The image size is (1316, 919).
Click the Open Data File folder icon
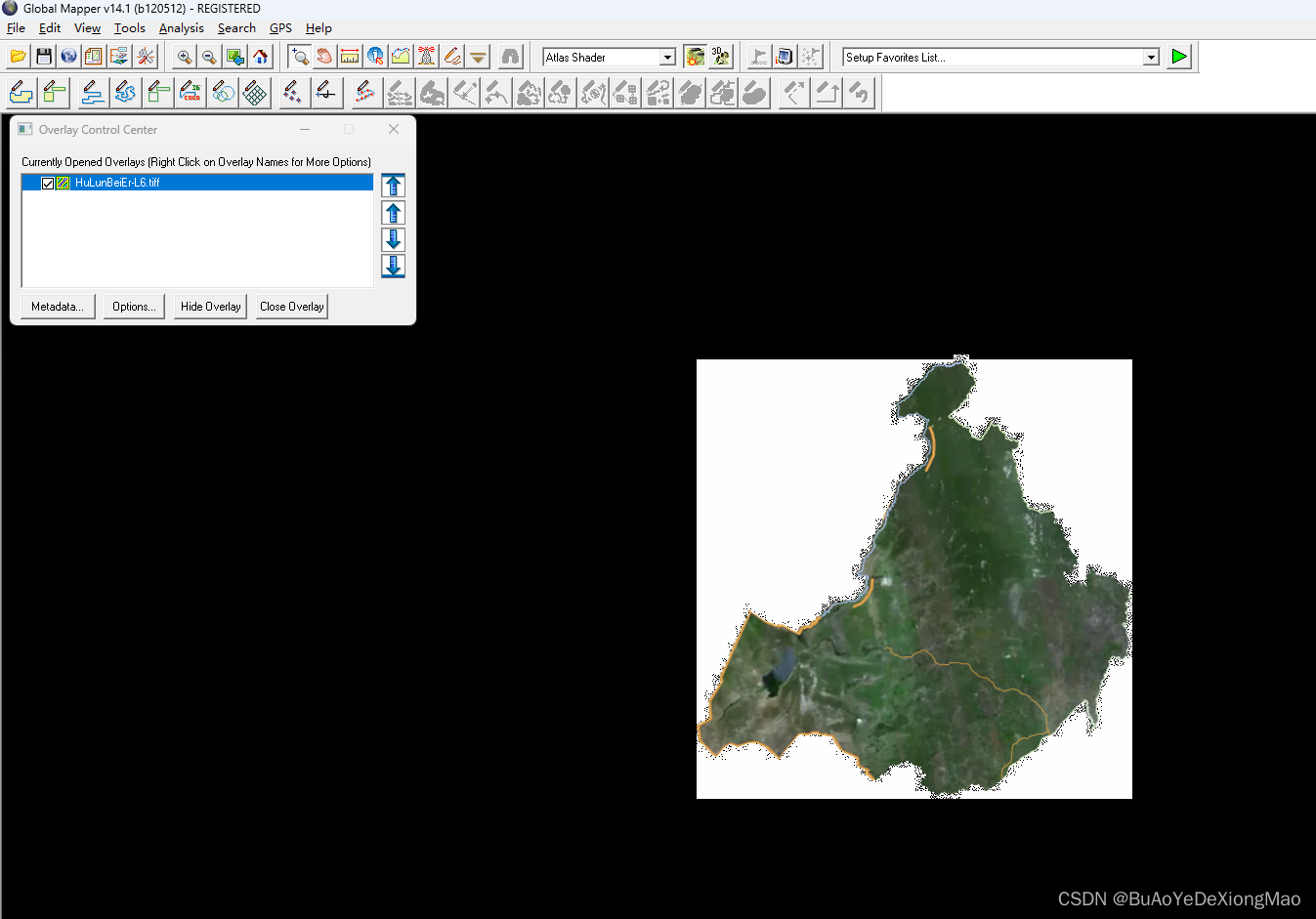19,57
